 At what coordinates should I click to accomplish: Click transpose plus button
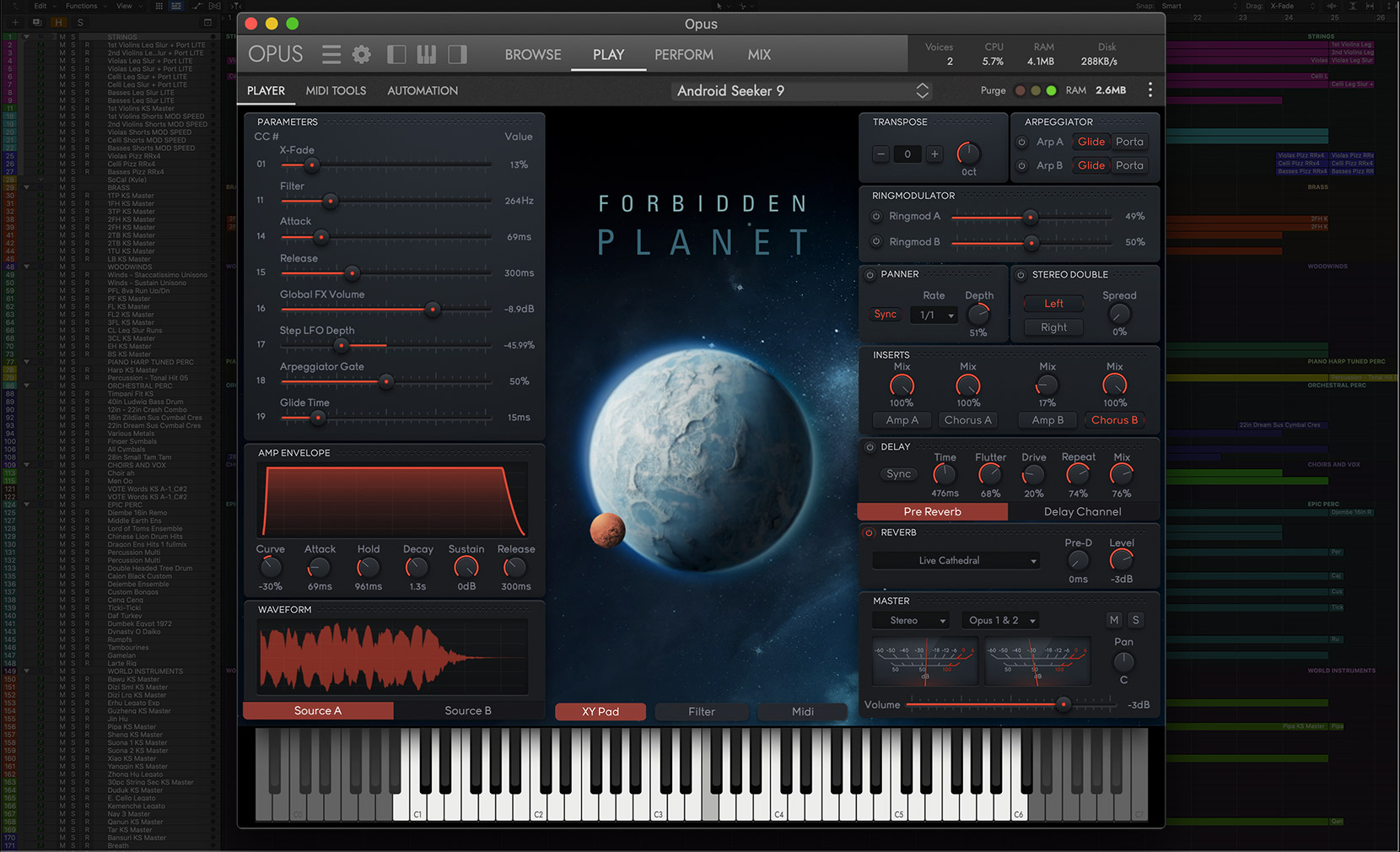[934, 154]
